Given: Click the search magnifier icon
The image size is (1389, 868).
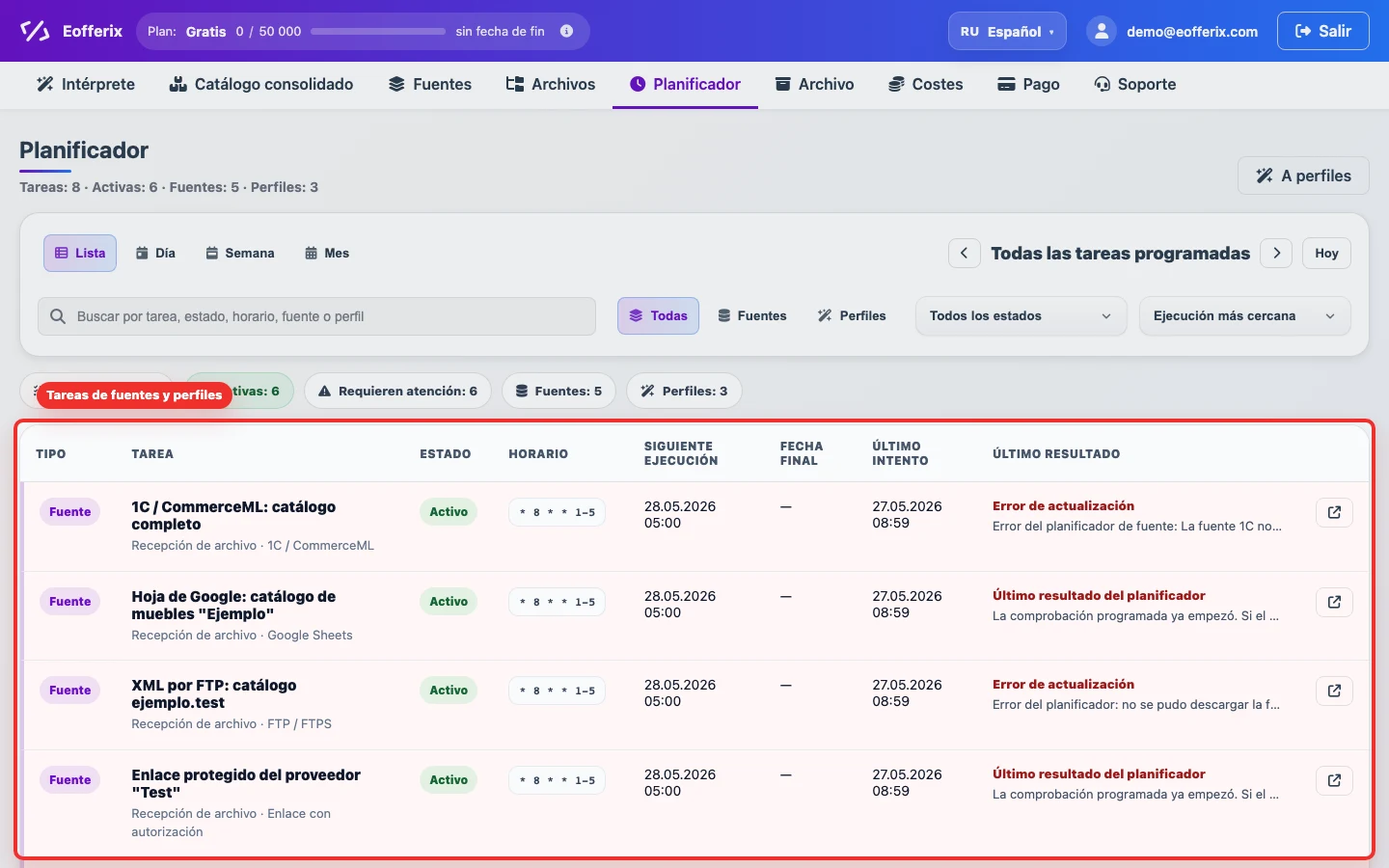Looking at the screenshot, I should 58,316.
